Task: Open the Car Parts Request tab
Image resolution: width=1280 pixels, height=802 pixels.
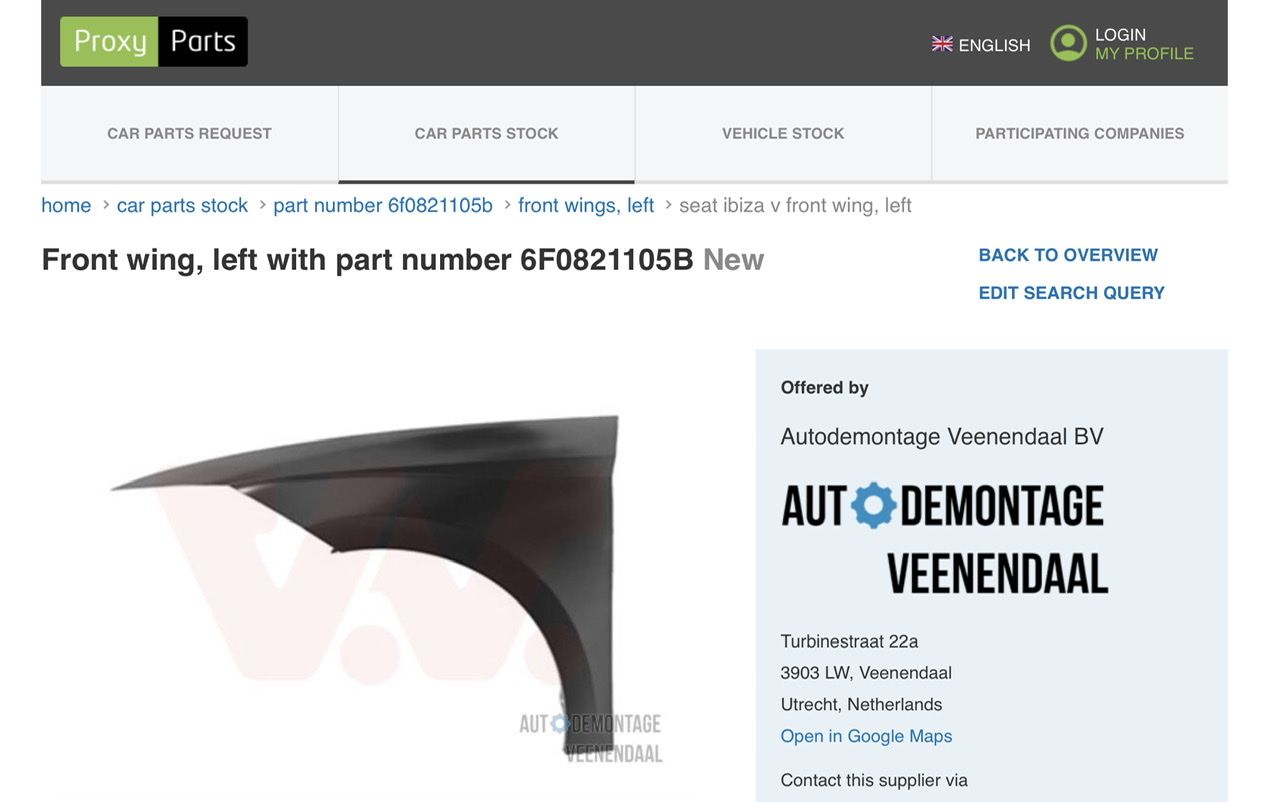Action: 189,133
